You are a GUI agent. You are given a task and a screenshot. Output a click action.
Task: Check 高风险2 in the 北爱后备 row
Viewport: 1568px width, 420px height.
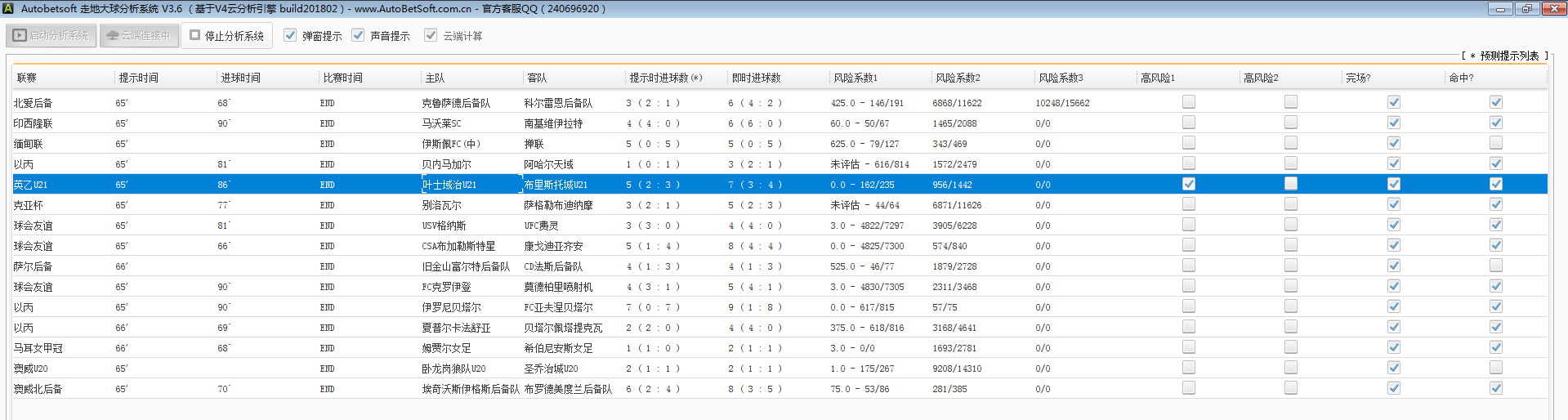[x=1291, y=102]
